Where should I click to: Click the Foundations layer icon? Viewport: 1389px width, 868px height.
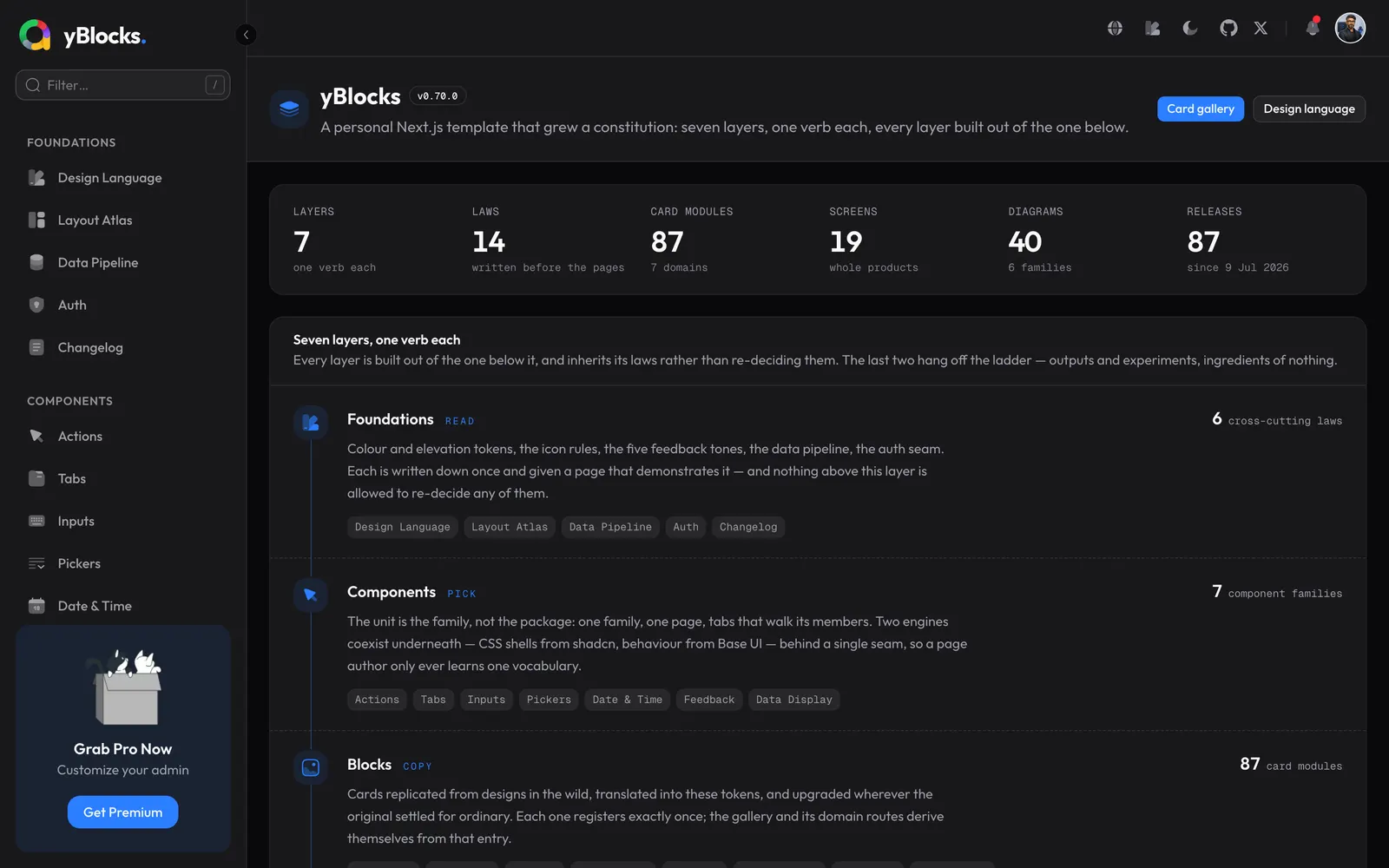[x=311, y=423]
